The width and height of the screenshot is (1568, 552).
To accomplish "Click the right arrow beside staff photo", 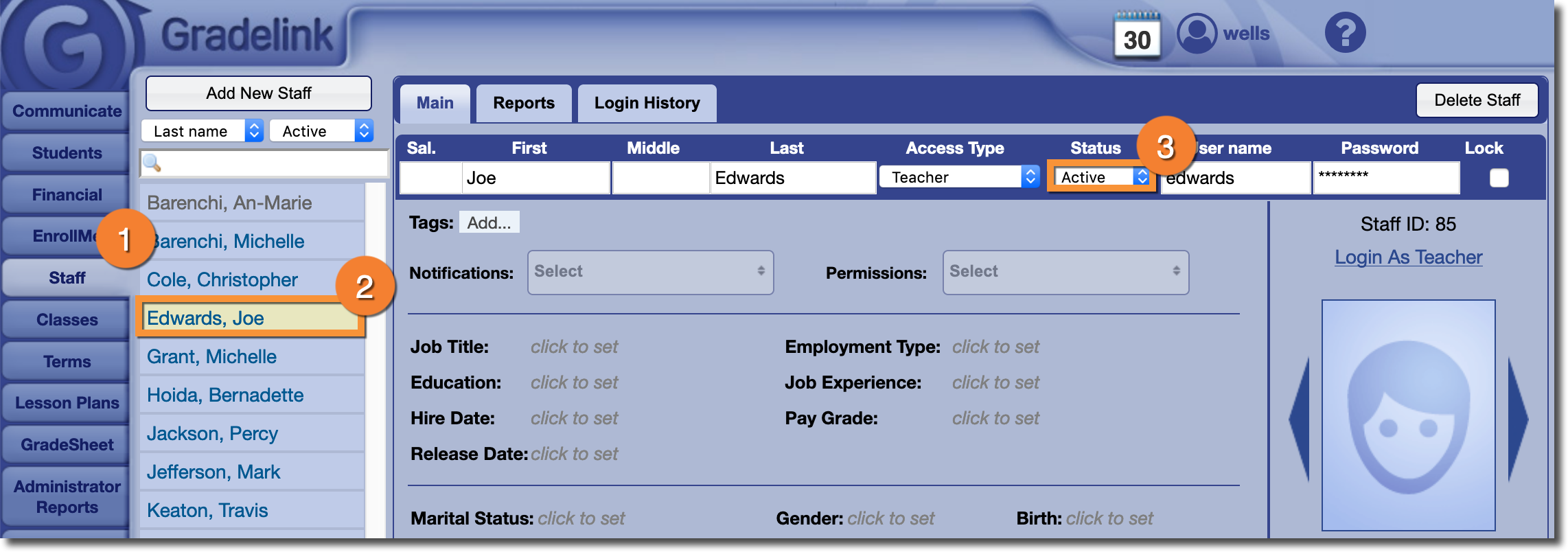I will [1518, 419].
